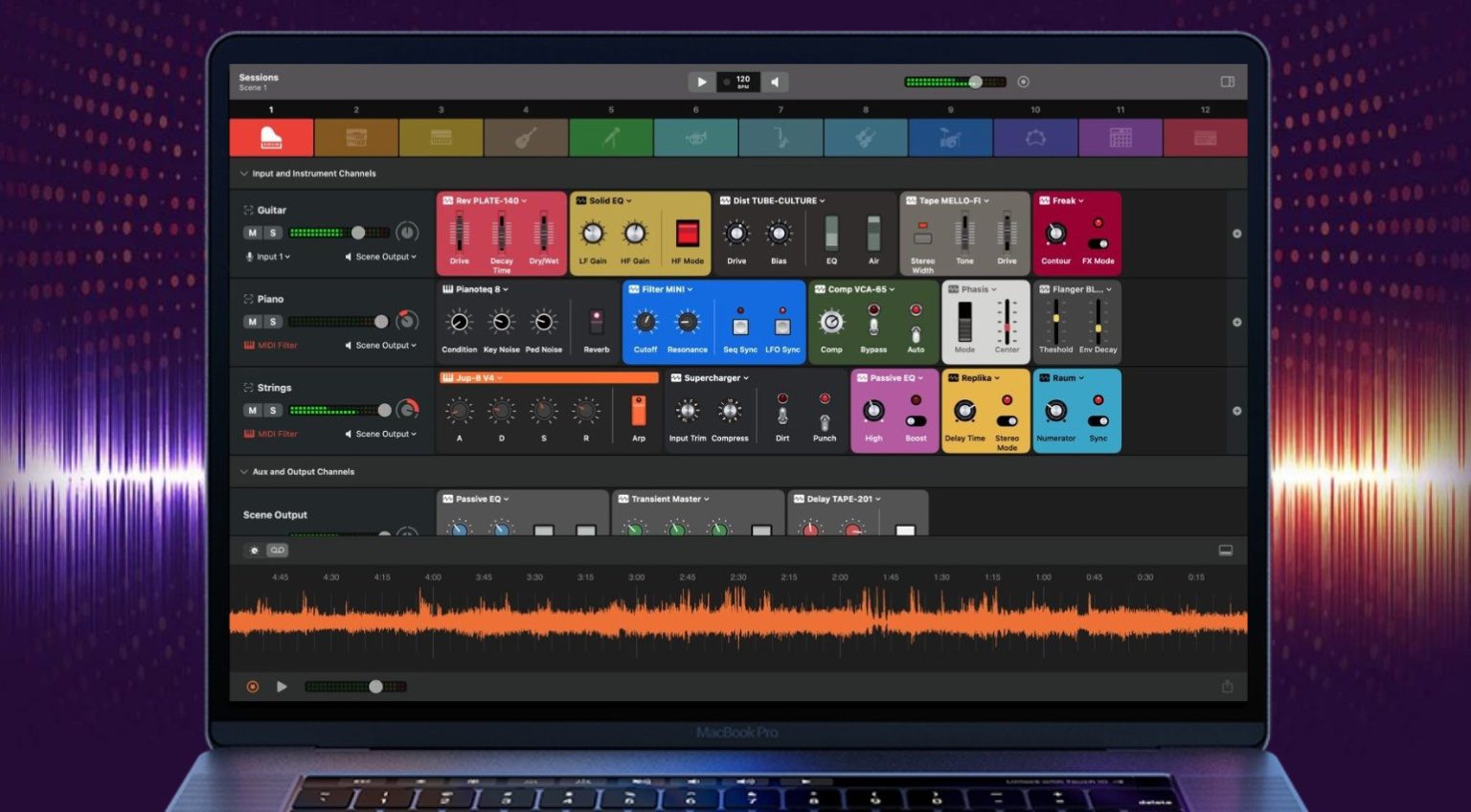Click the master volume slider in the top bar
1471x812 pixels.
(974, 82)
